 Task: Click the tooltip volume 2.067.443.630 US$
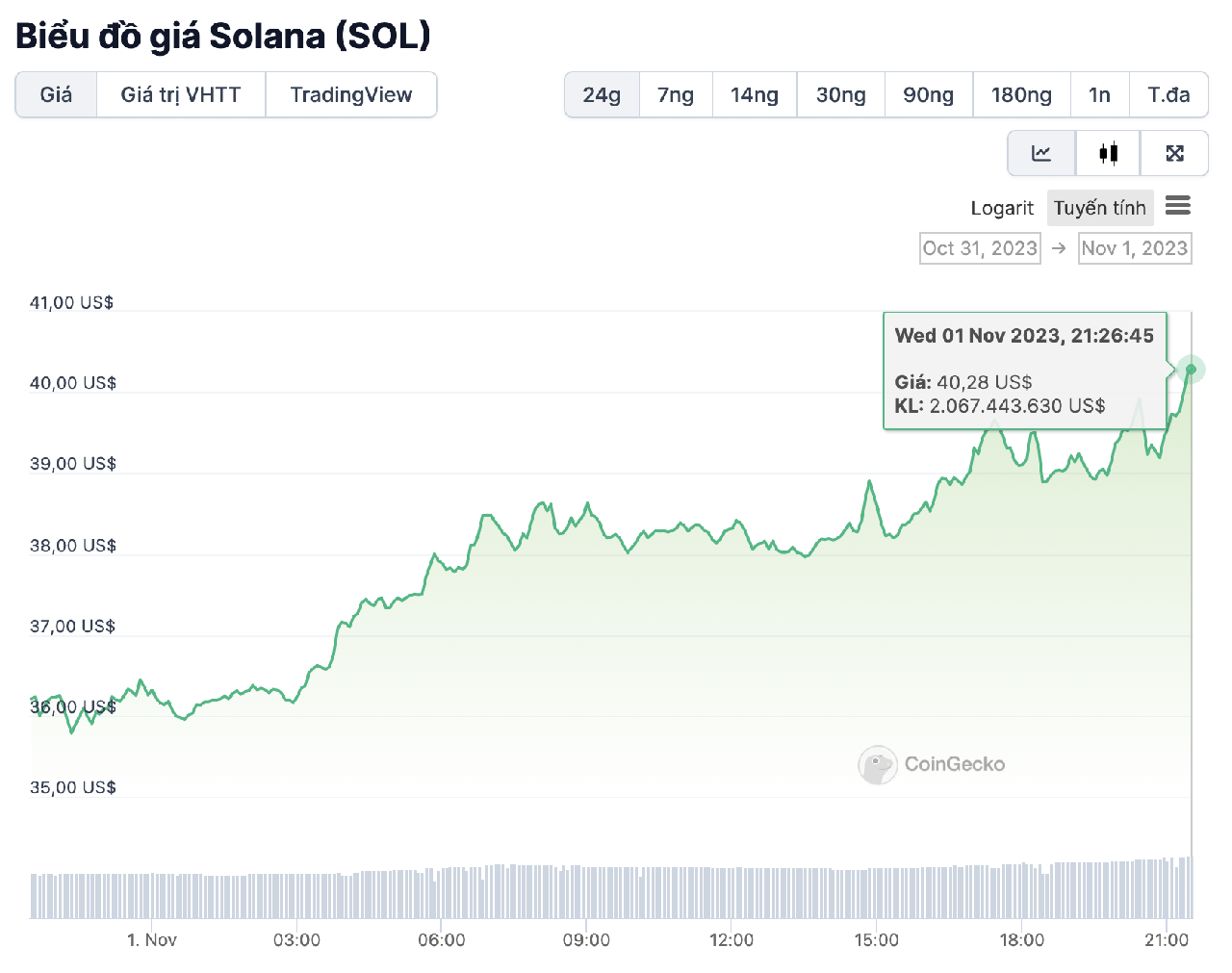1017,405
